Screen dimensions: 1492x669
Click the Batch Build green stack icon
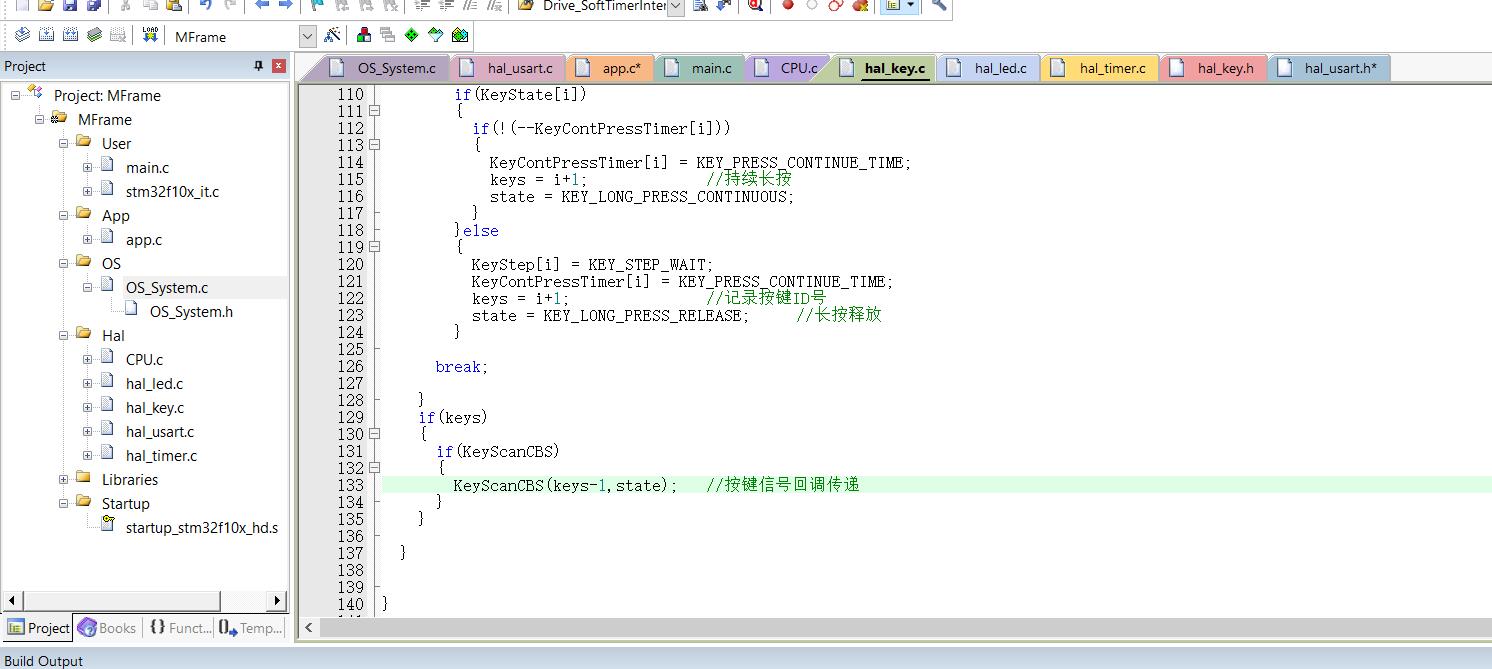(x=94, y=35)
